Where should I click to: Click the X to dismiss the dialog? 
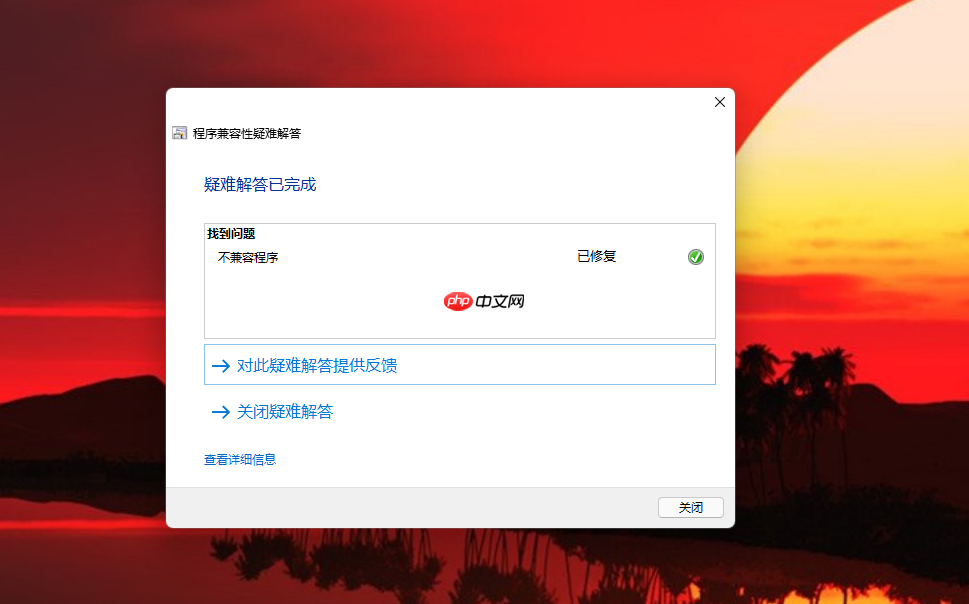(x=719, y=102)
